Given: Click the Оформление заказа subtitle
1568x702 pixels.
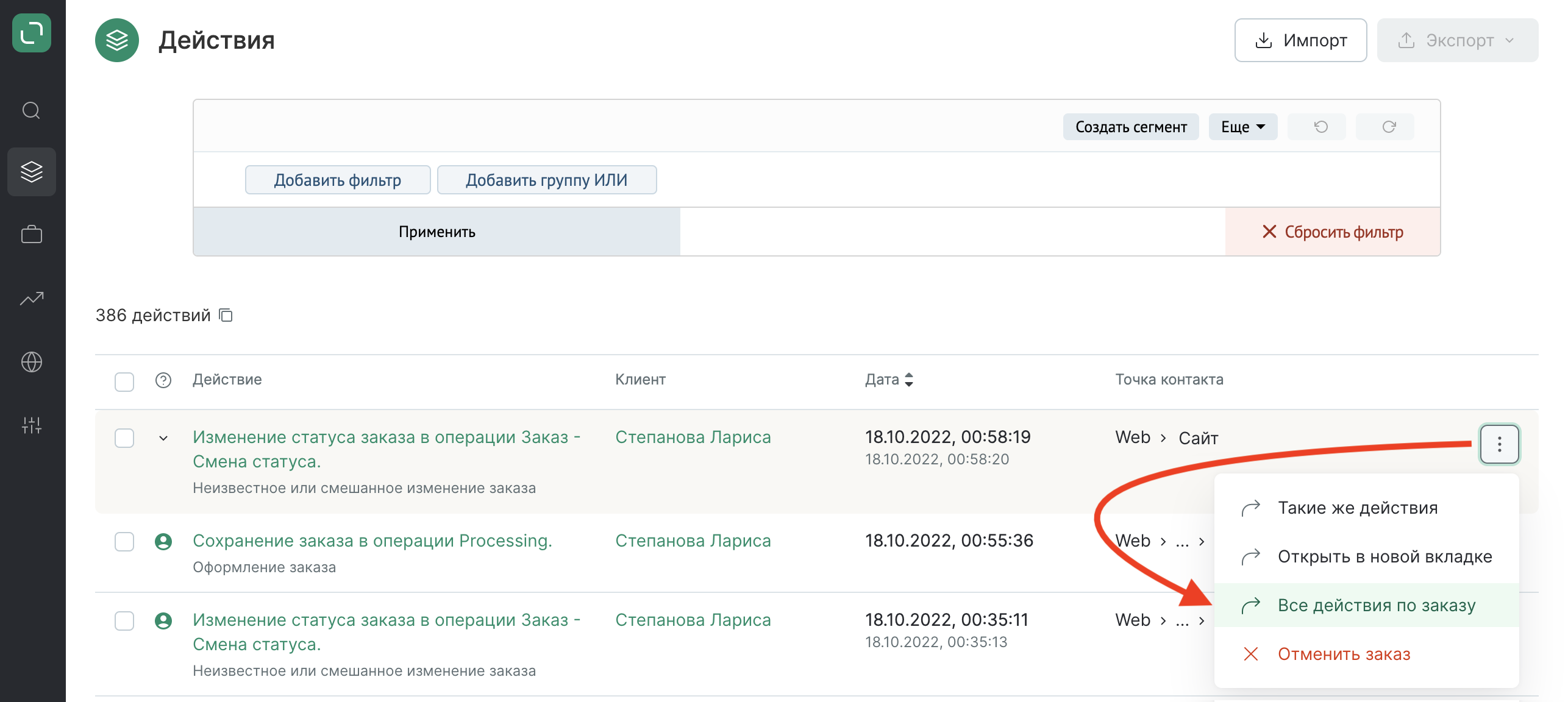Looking at the screenshot, I should click(264, 567).
